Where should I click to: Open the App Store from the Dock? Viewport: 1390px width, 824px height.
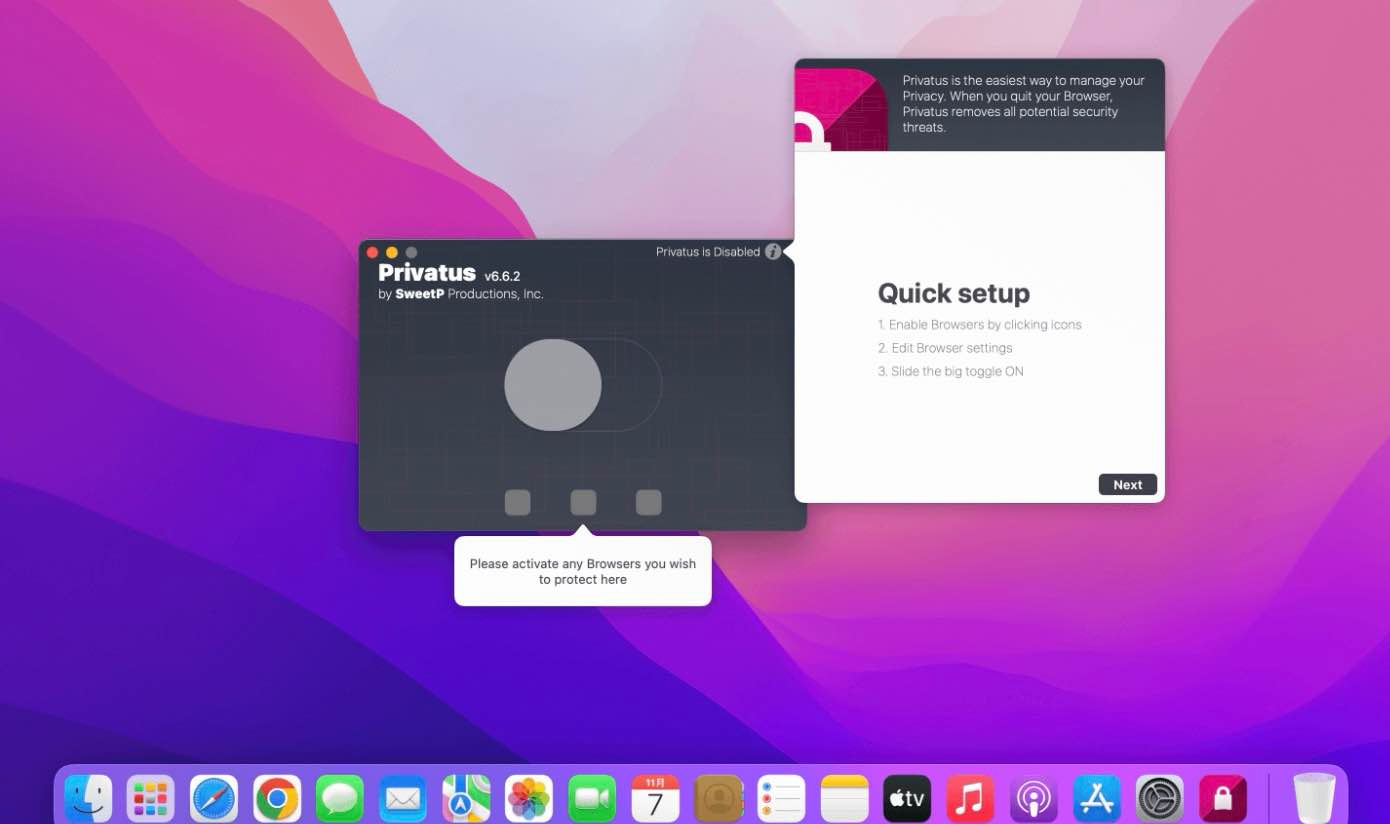[1096, 799]
